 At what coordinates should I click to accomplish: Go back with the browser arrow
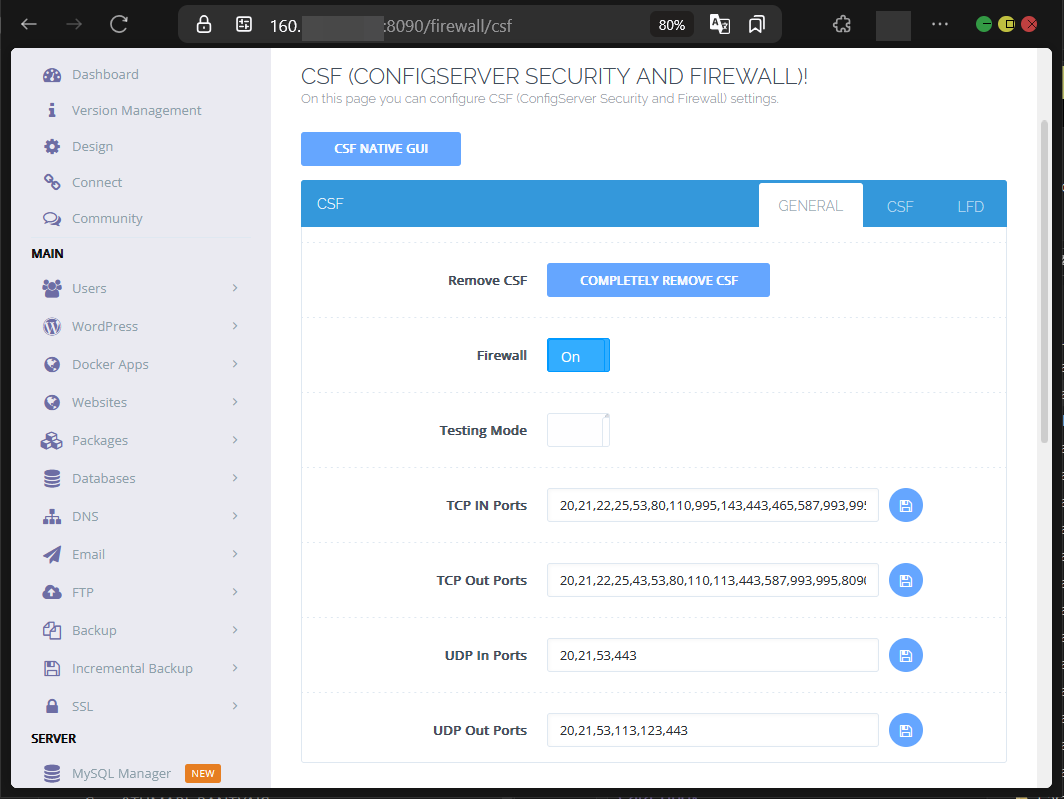(x=28, y=24)
